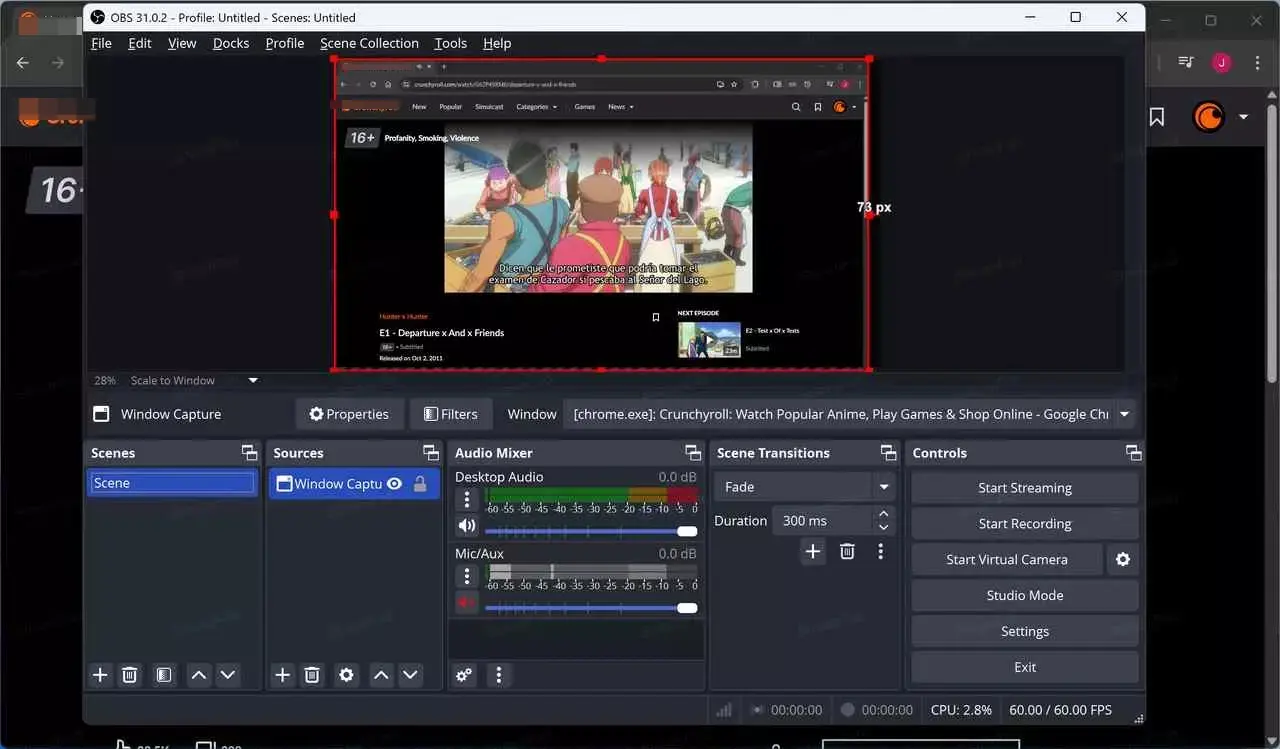This screenshot has width=1280, height=749.
Task: Add a new scene
Action: tap(100, 675)
